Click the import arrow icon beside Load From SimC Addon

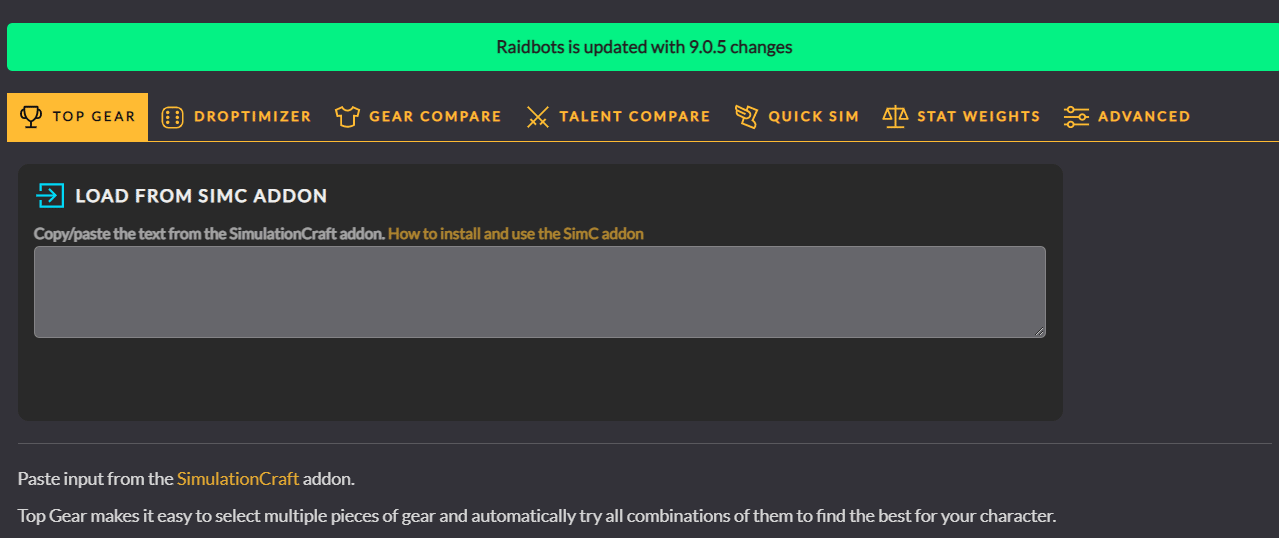(x=50, y=195)
